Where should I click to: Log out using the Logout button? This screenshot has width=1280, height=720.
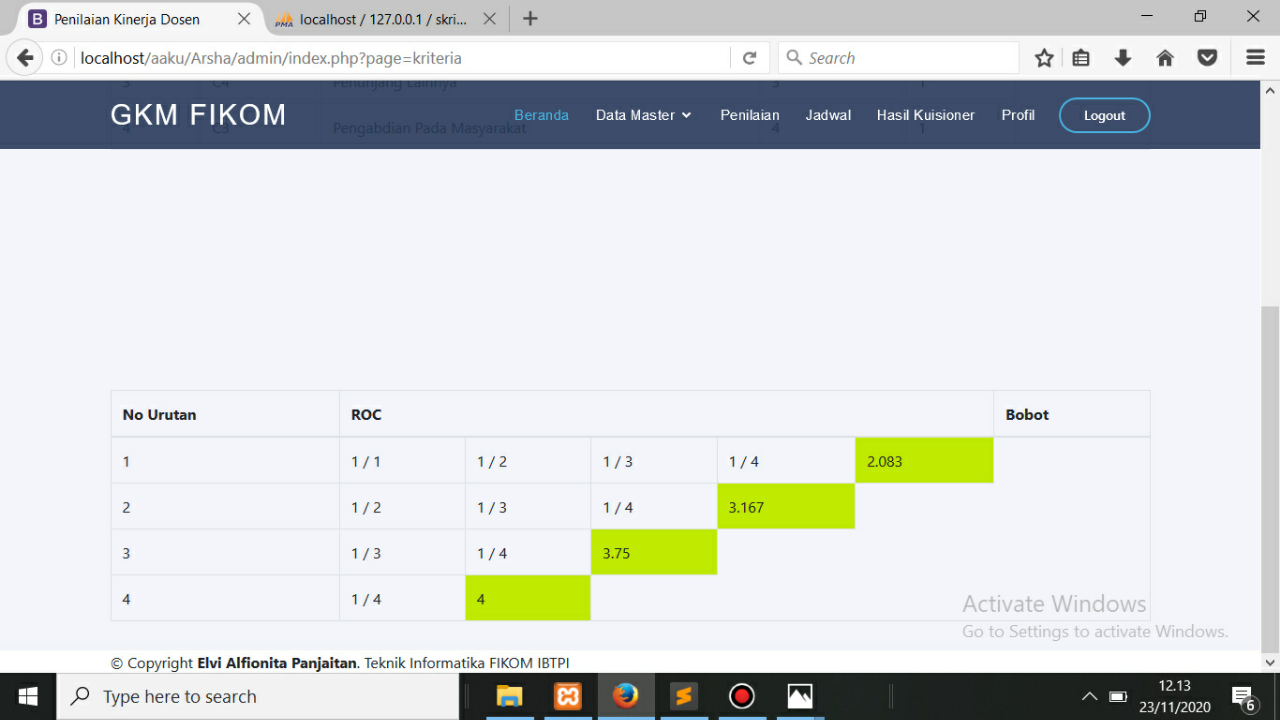[1105, 115]
